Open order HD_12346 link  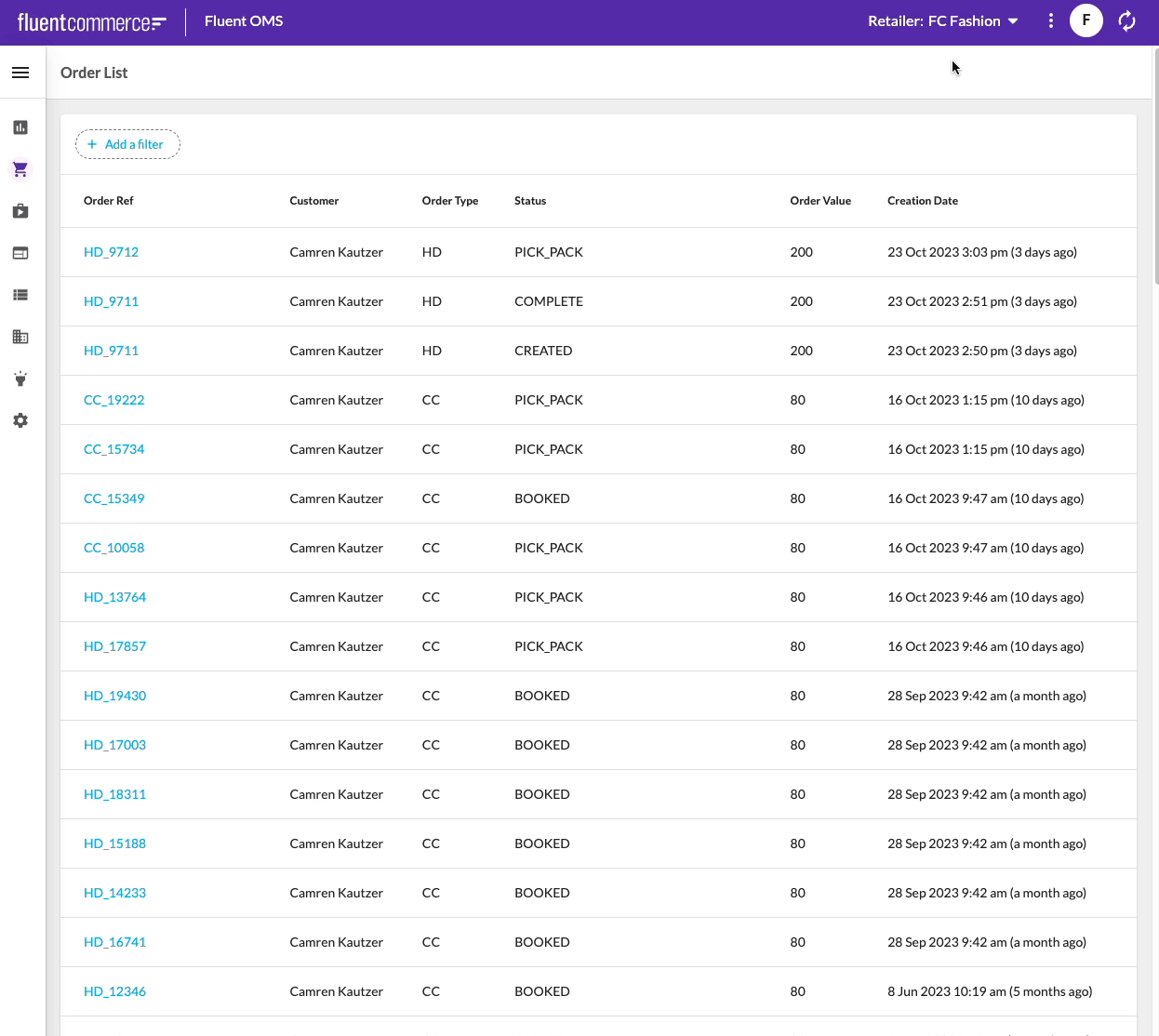pyautogui.click(x=114, y=991)
